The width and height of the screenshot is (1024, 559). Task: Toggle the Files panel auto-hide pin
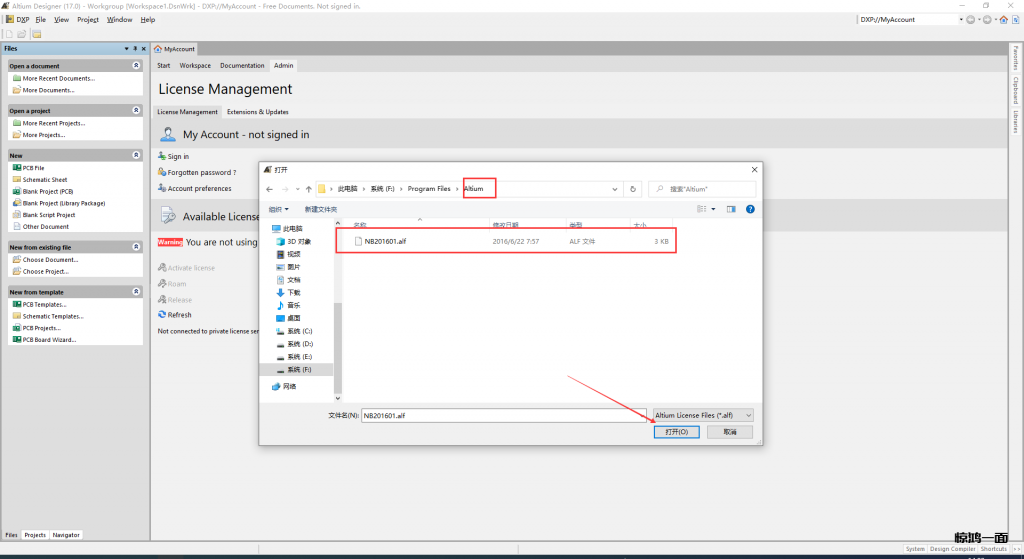[x=135, y=48]
